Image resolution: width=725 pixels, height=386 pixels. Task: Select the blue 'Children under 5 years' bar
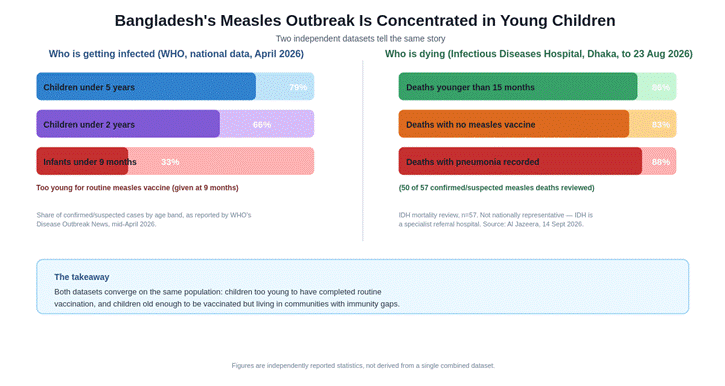pyautogui.click(x=146, y=86)
